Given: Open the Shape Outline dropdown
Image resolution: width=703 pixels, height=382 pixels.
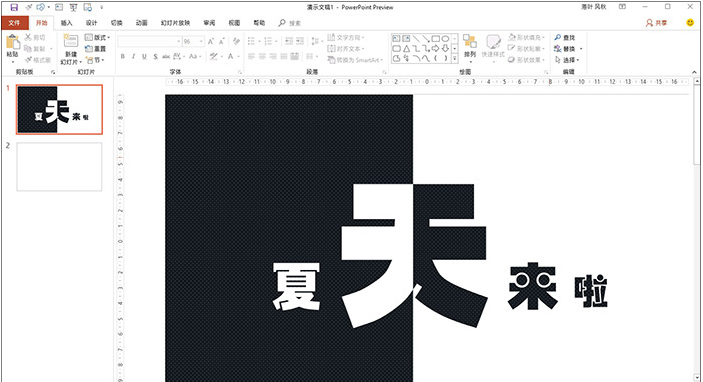Looking at the screenshot, I should (x=526, y=48).
